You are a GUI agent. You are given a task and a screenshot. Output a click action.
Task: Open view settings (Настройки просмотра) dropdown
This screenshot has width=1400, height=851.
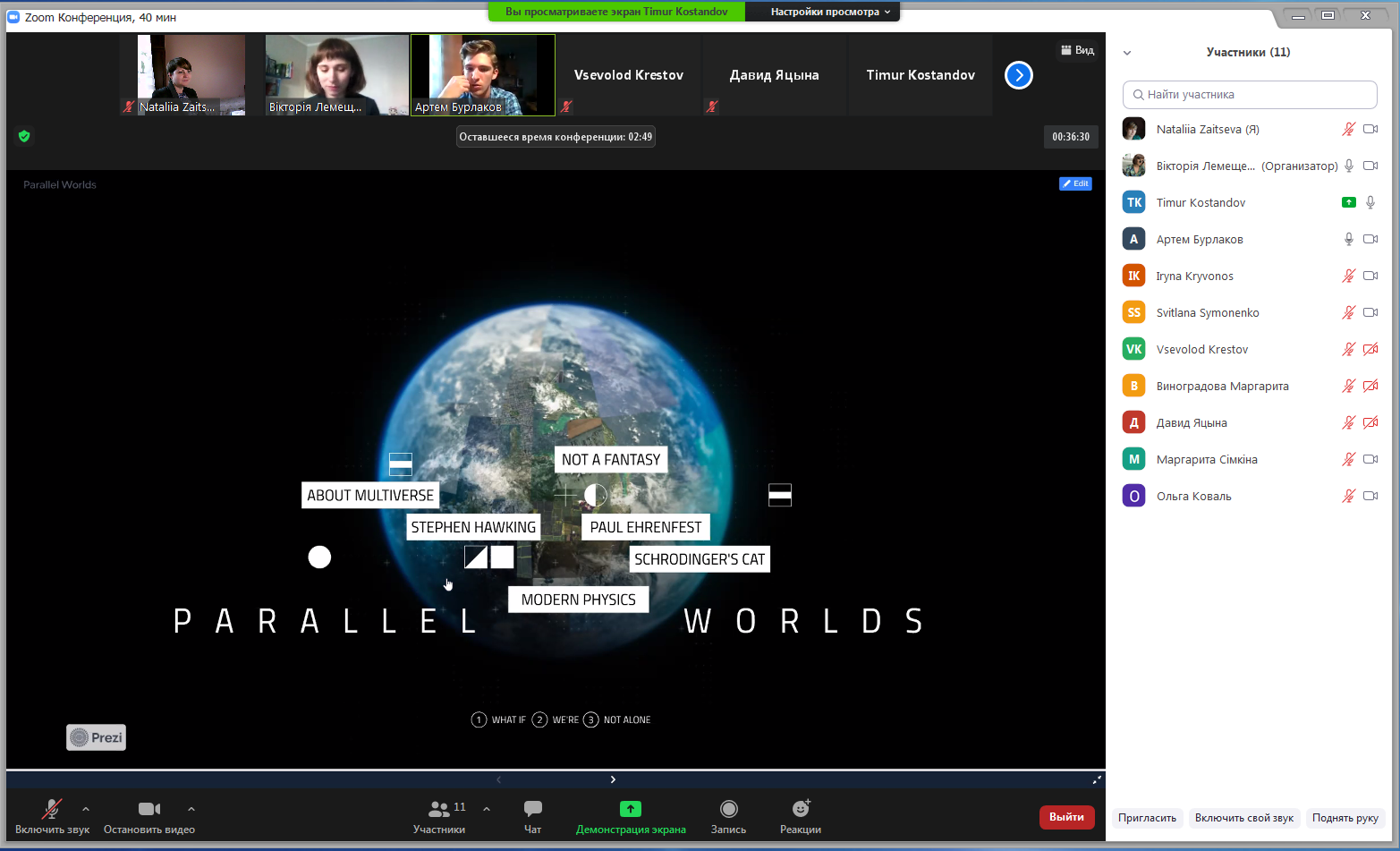point(830,12)
